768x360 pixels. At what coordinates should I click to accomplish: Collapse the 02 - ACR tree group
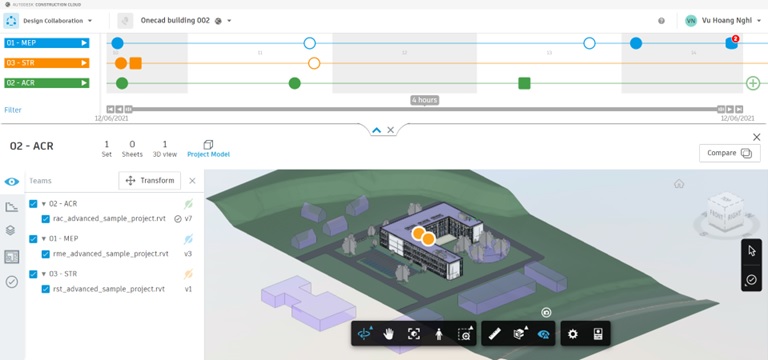tap(44, 204)
